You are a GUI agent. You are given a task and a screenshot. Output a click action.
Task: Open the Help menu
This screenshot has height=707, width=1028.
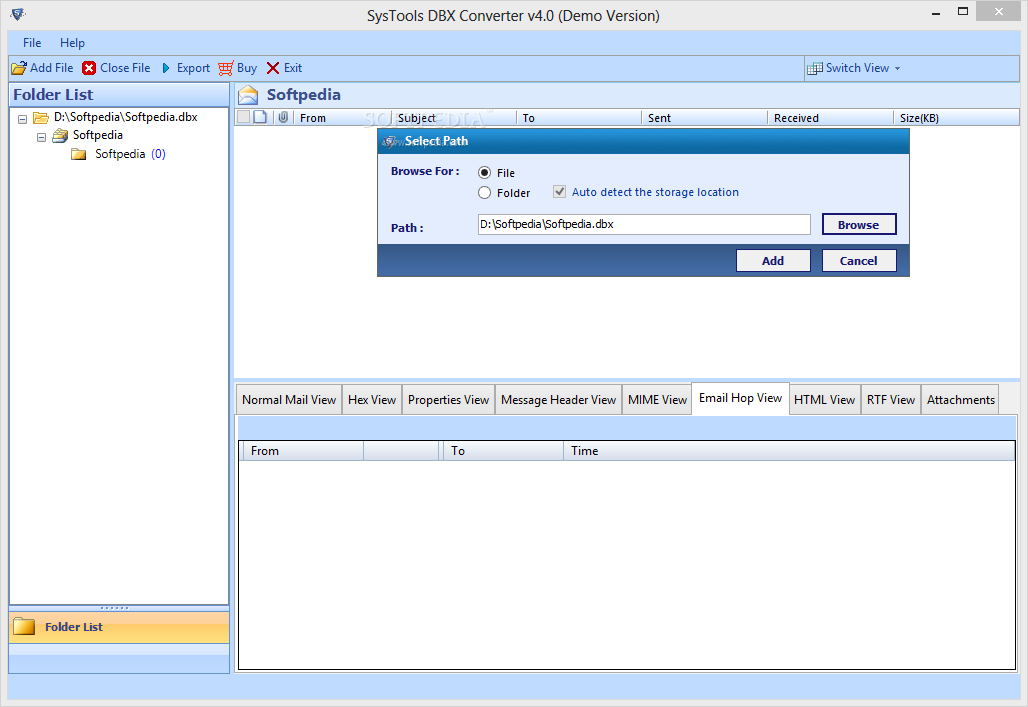tap(72, 43)
